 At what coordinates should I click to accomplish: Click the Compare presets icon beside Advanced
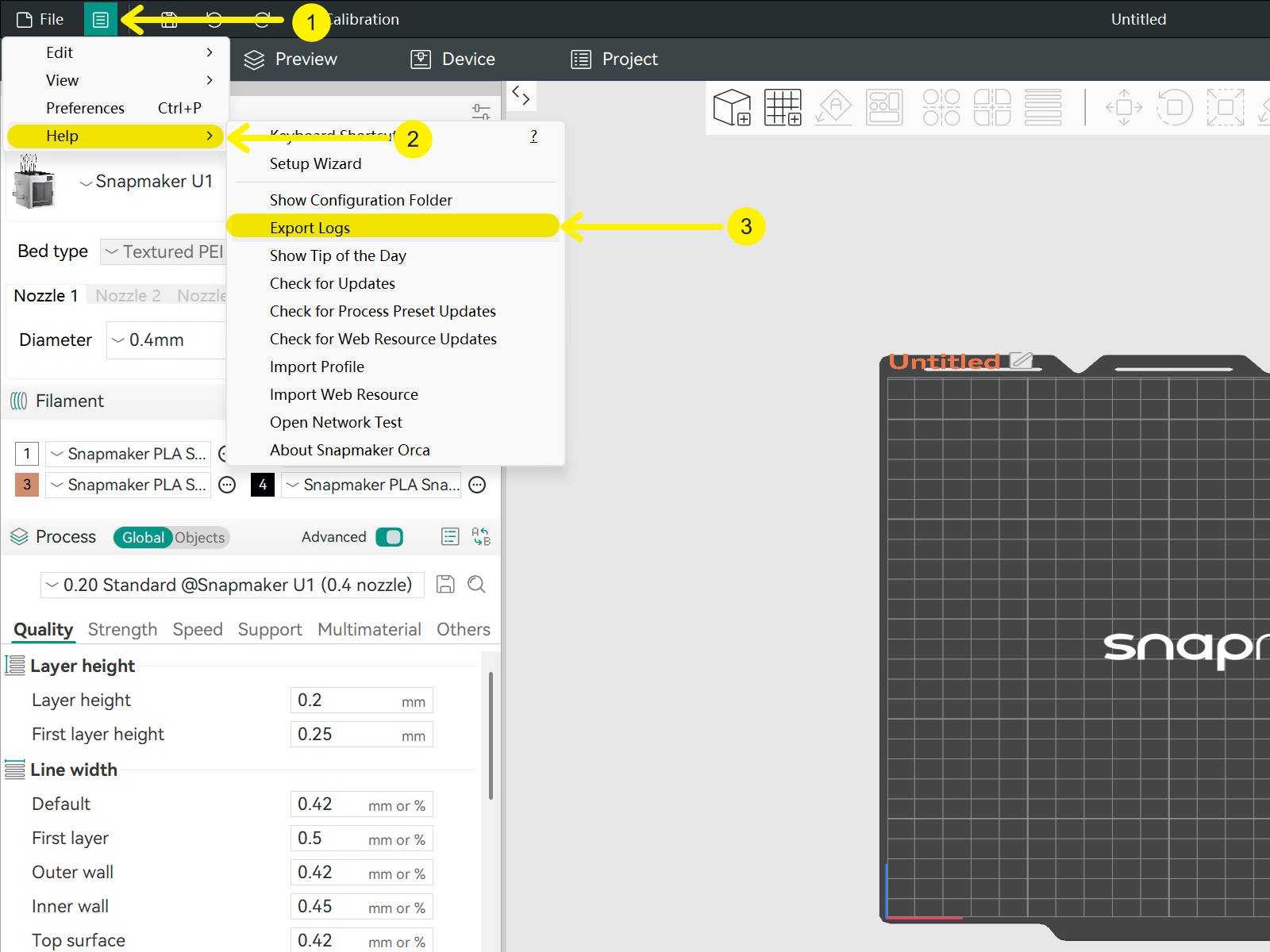(x=481, y=537)
